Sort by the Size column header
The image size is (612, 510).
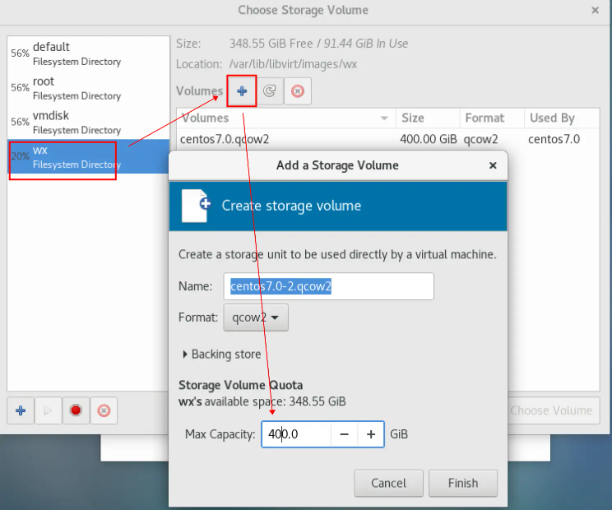427,118
